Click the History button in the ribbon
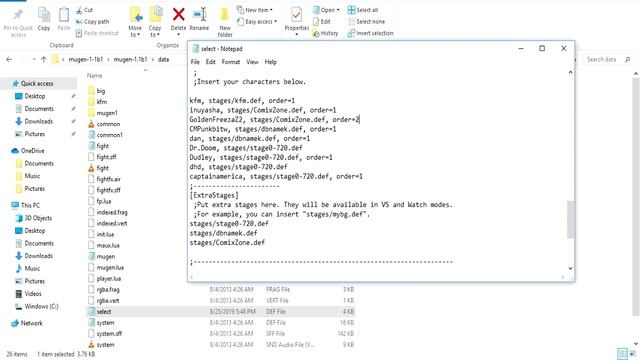 pos(325,33)
